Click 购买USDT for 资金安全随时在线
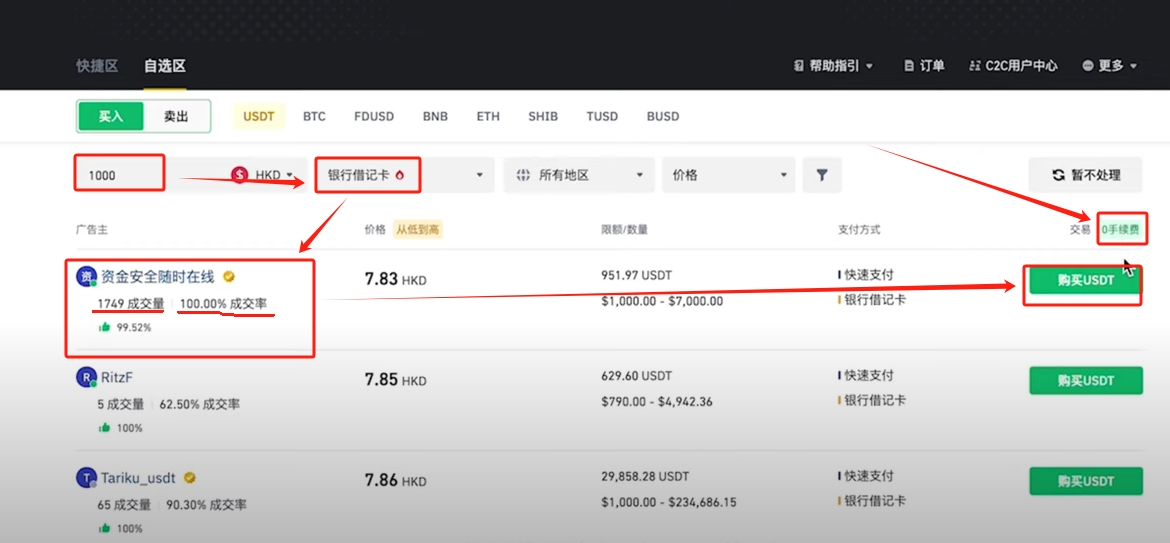 pyautogui.click(x=1086, y=280)
